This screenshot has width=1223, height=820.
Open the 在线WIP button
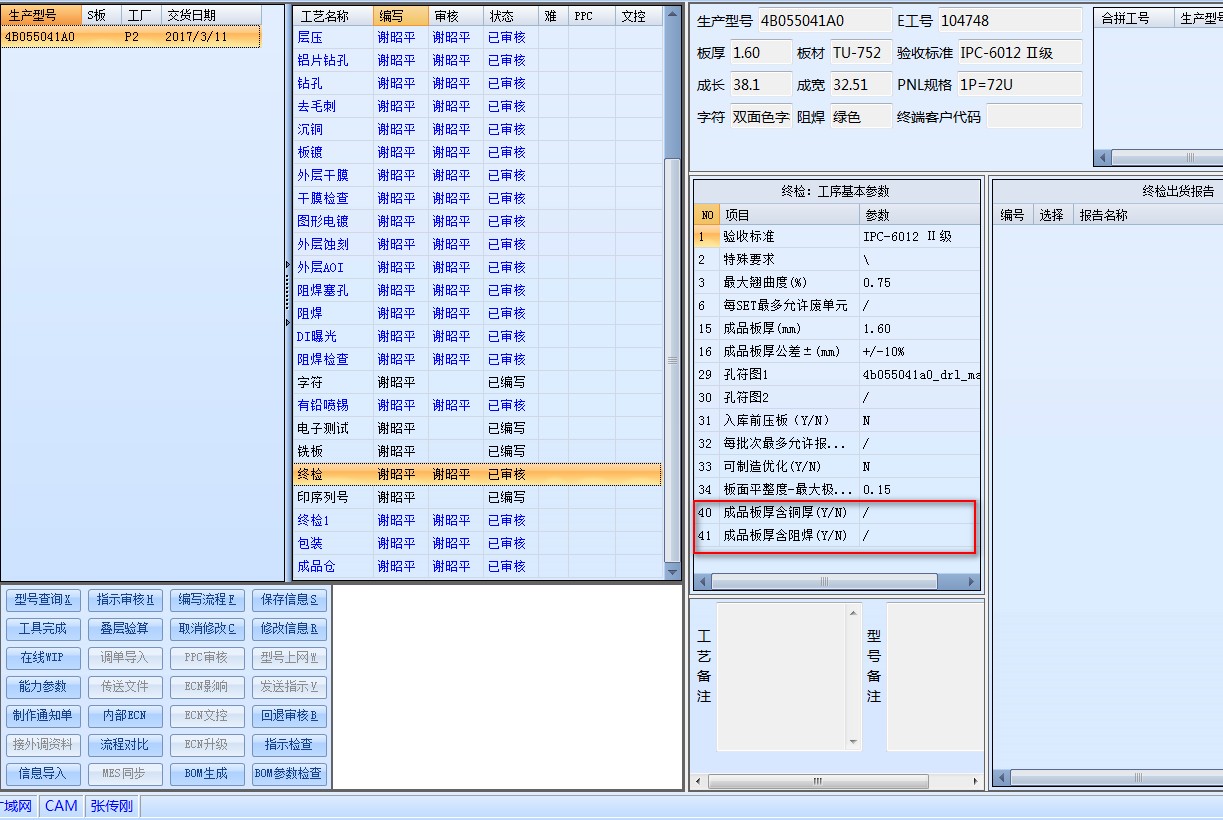[x=44, y=658]
